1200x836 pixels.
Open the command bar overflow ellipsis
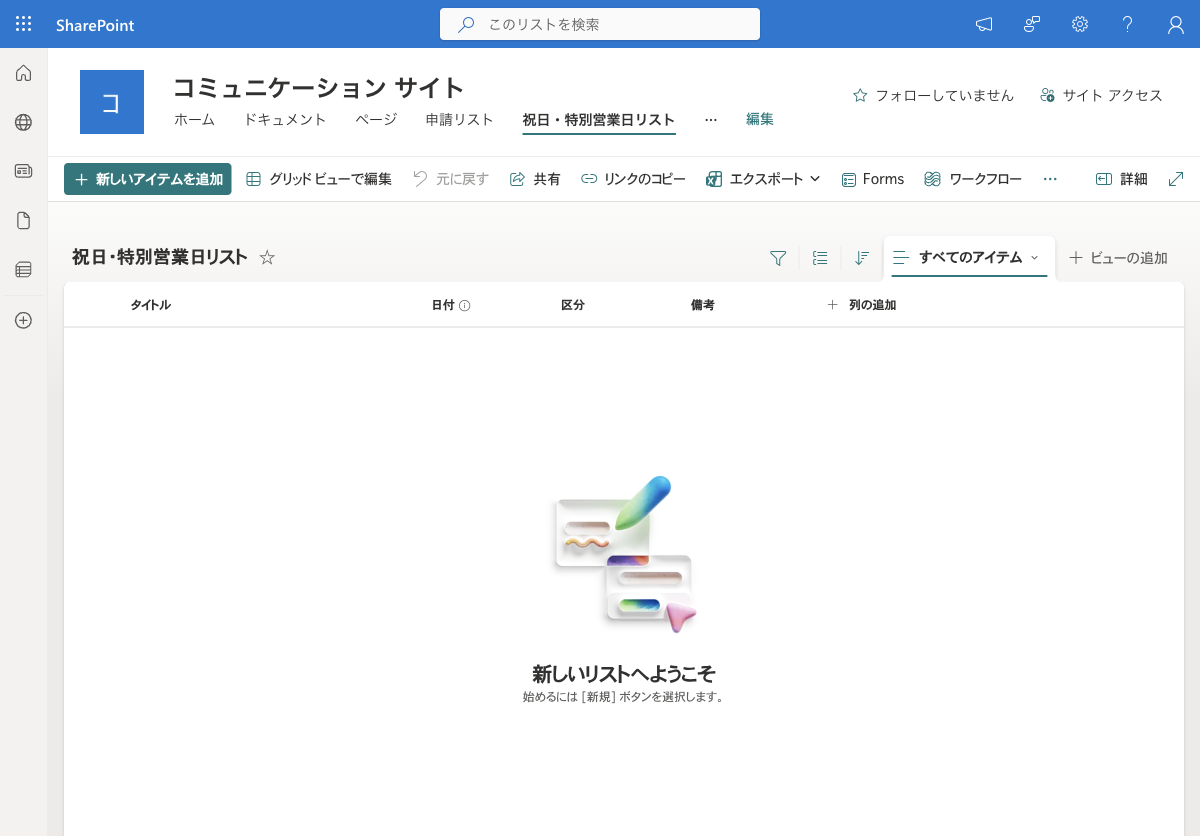click(x=1050, y=179)
